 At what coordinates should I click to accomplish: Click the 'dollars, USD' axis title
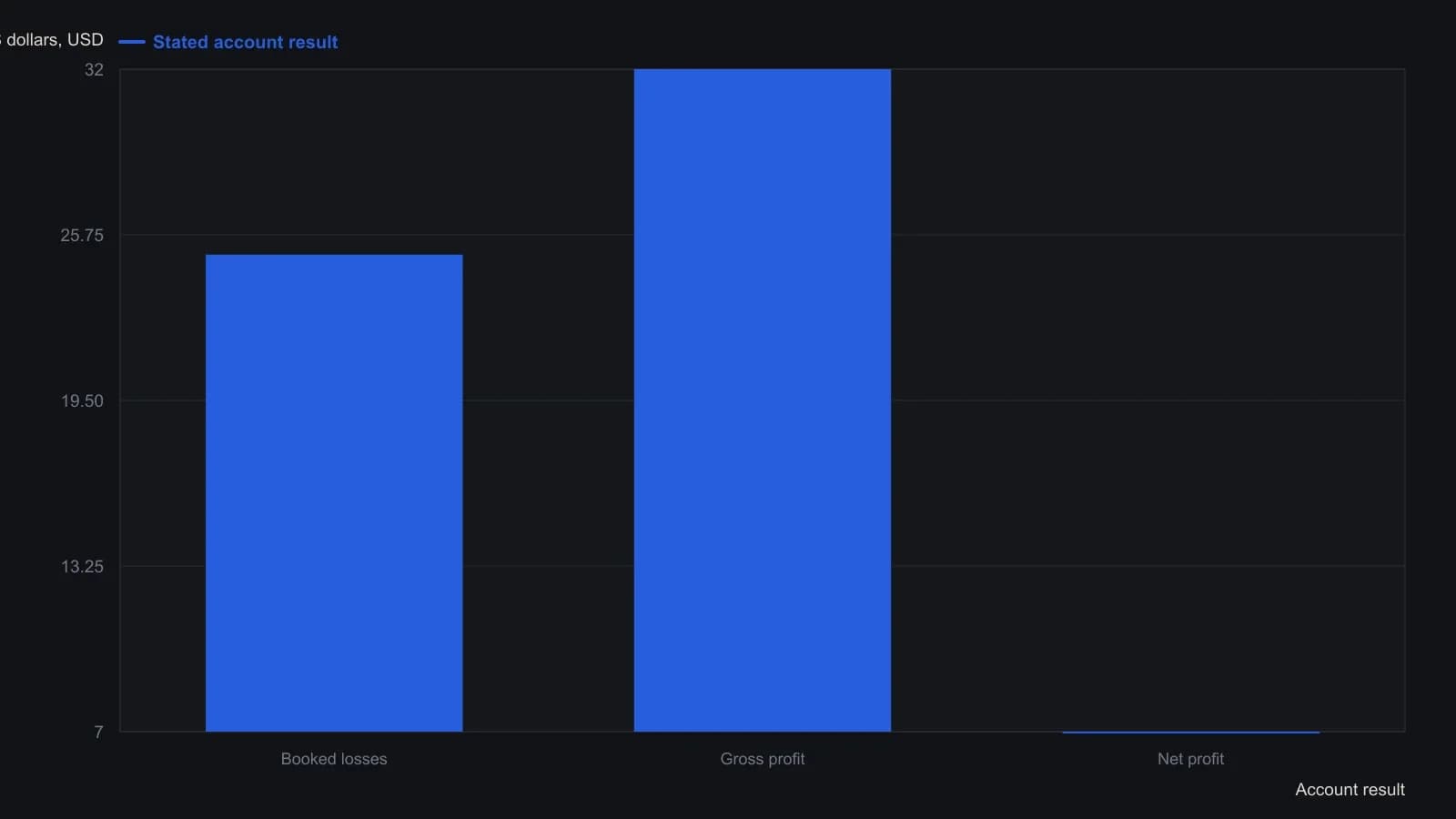pyautogui.click(x=53, y=40)
